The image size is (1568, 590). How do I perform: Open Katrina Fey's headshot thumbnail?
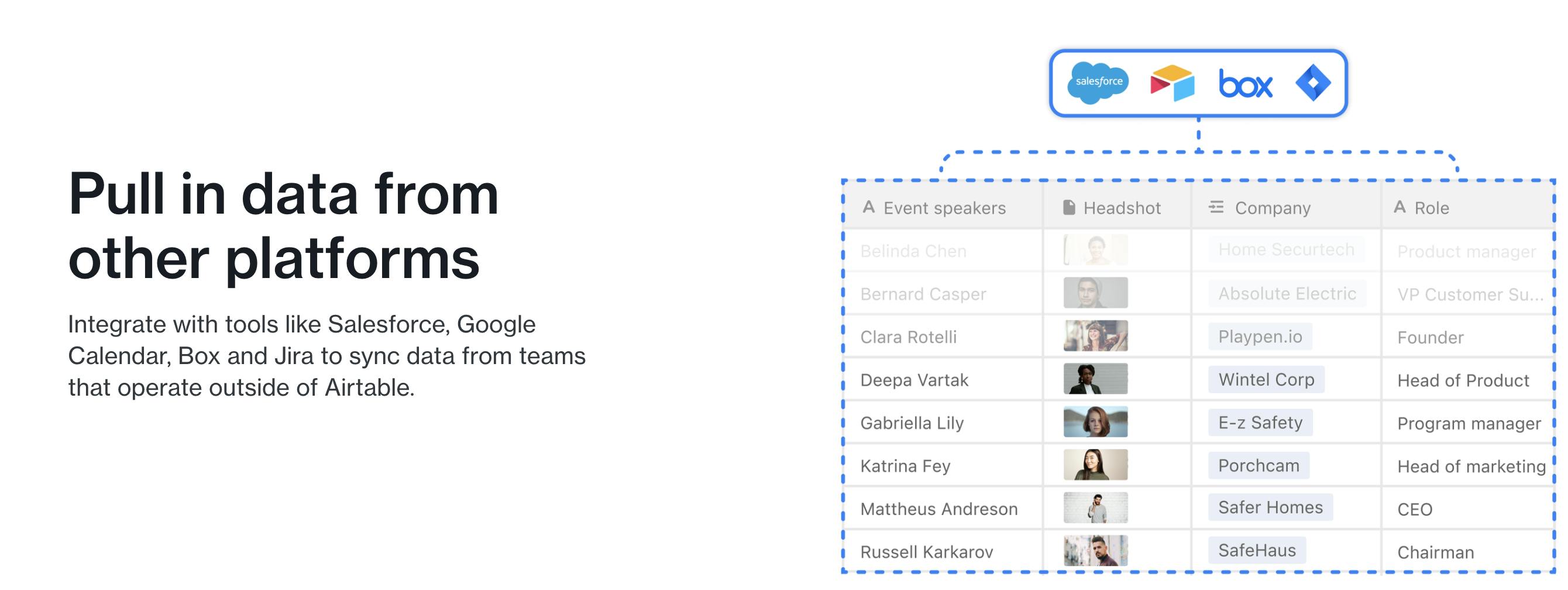point(1095,465)
